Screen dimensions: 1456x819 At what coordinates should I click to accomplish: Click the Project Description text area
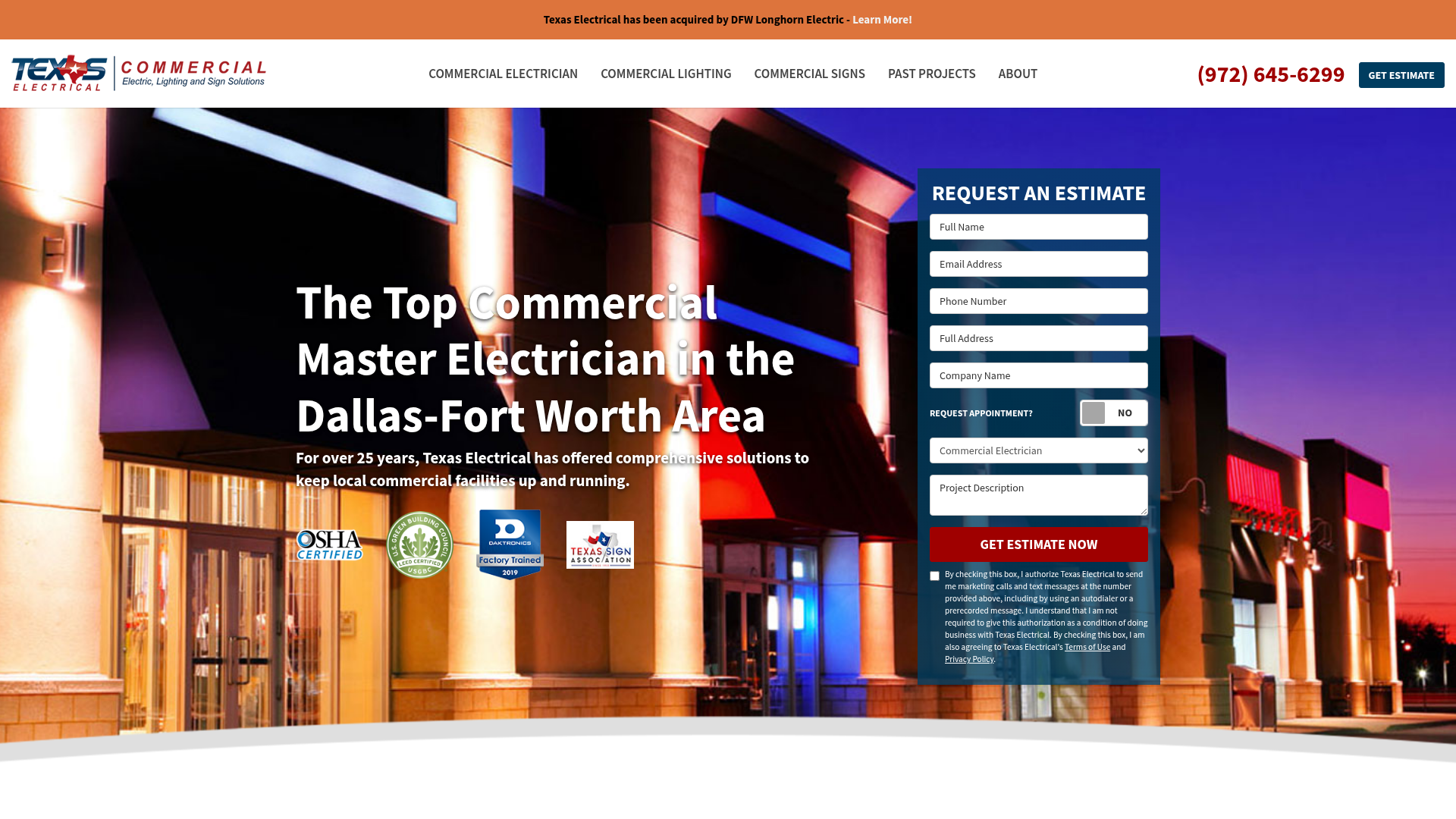point(1038,495)
